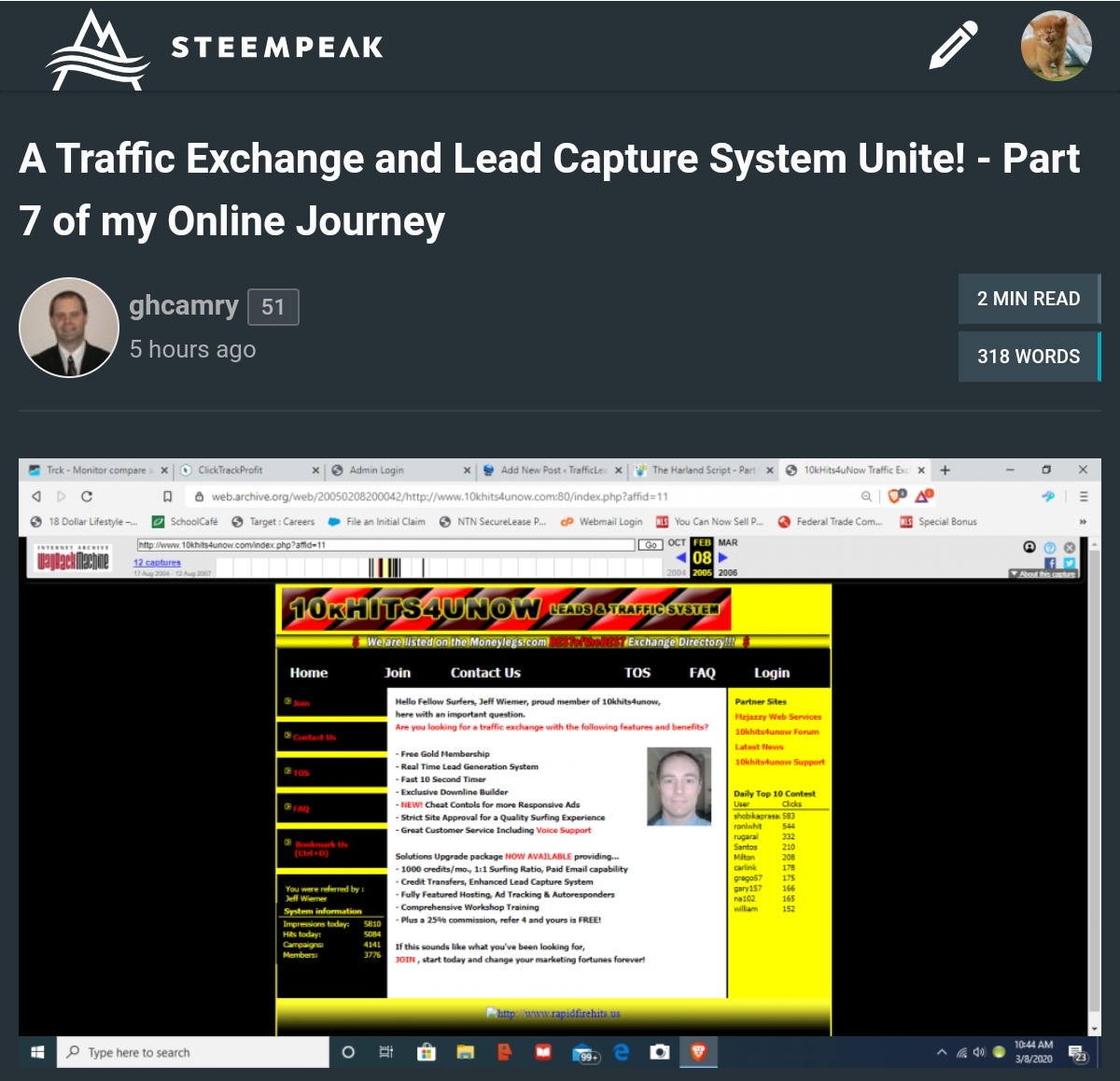Open the Brave Shields lion icon

pos(897,496)
